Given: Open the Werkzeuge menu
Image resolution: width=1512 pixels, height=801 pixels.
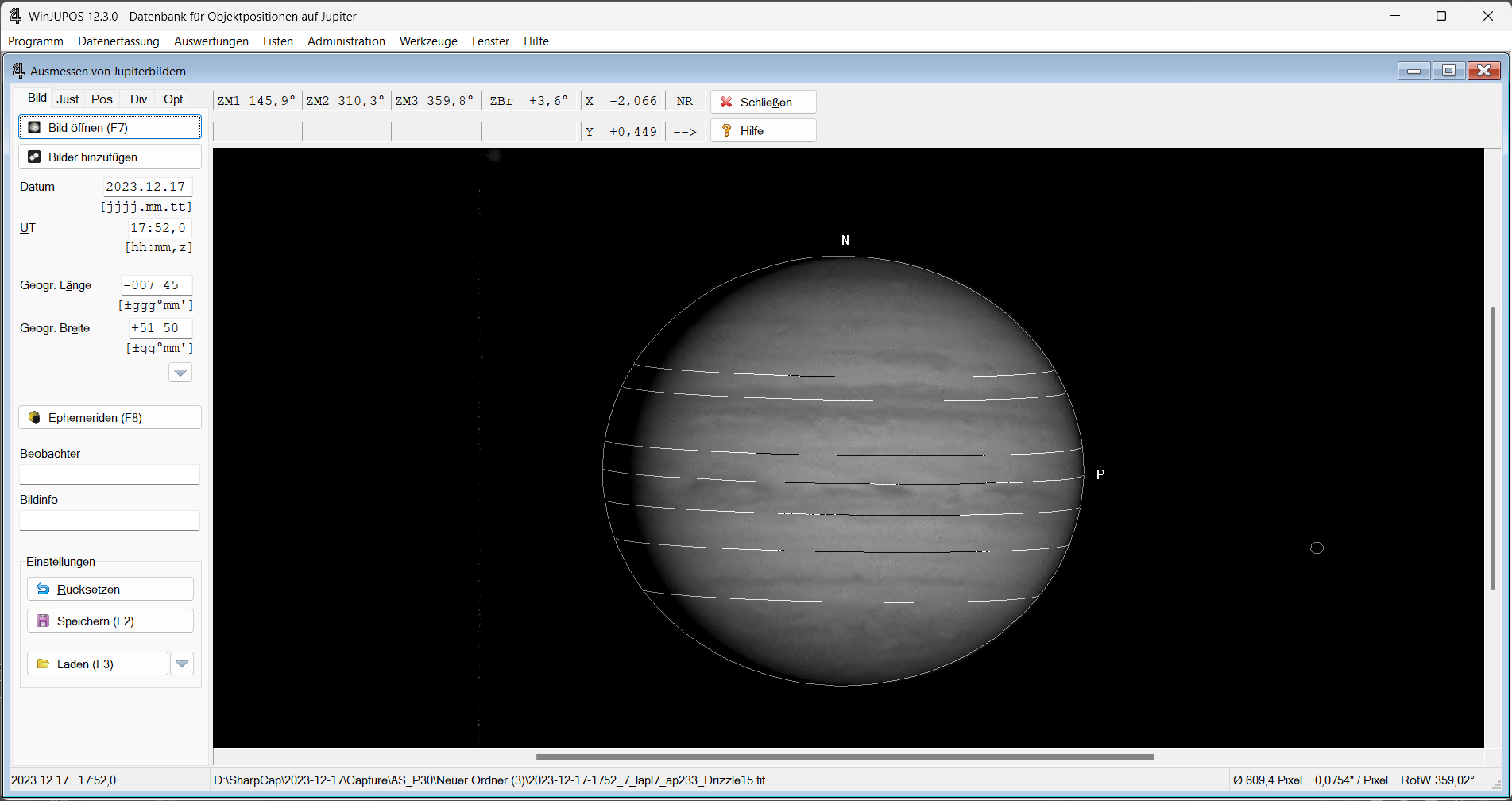Looking at the screenshot, I should point(428,41).
